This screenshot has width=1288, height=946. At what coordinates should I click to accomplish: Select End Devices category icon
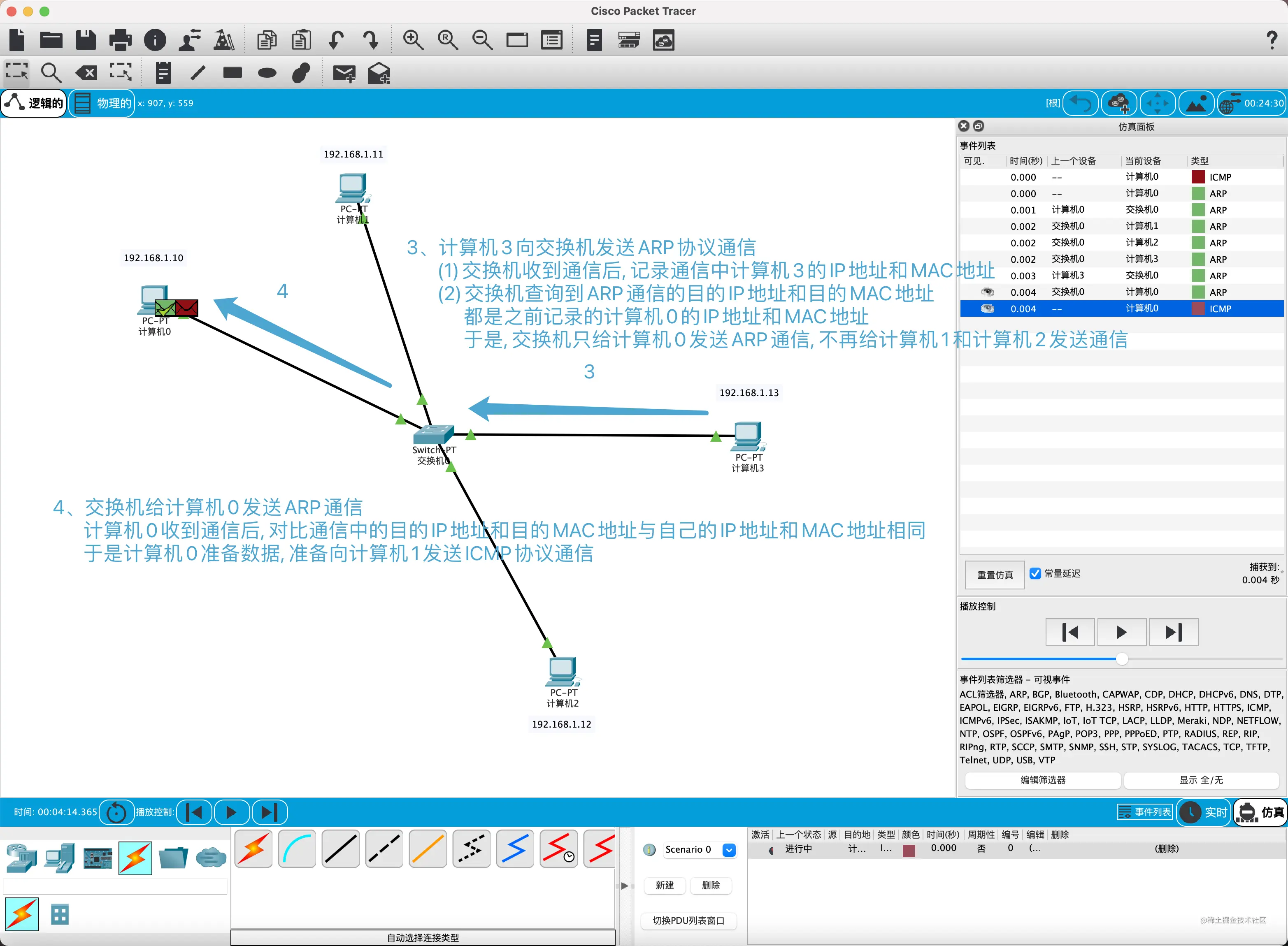(x=60, y=858)
